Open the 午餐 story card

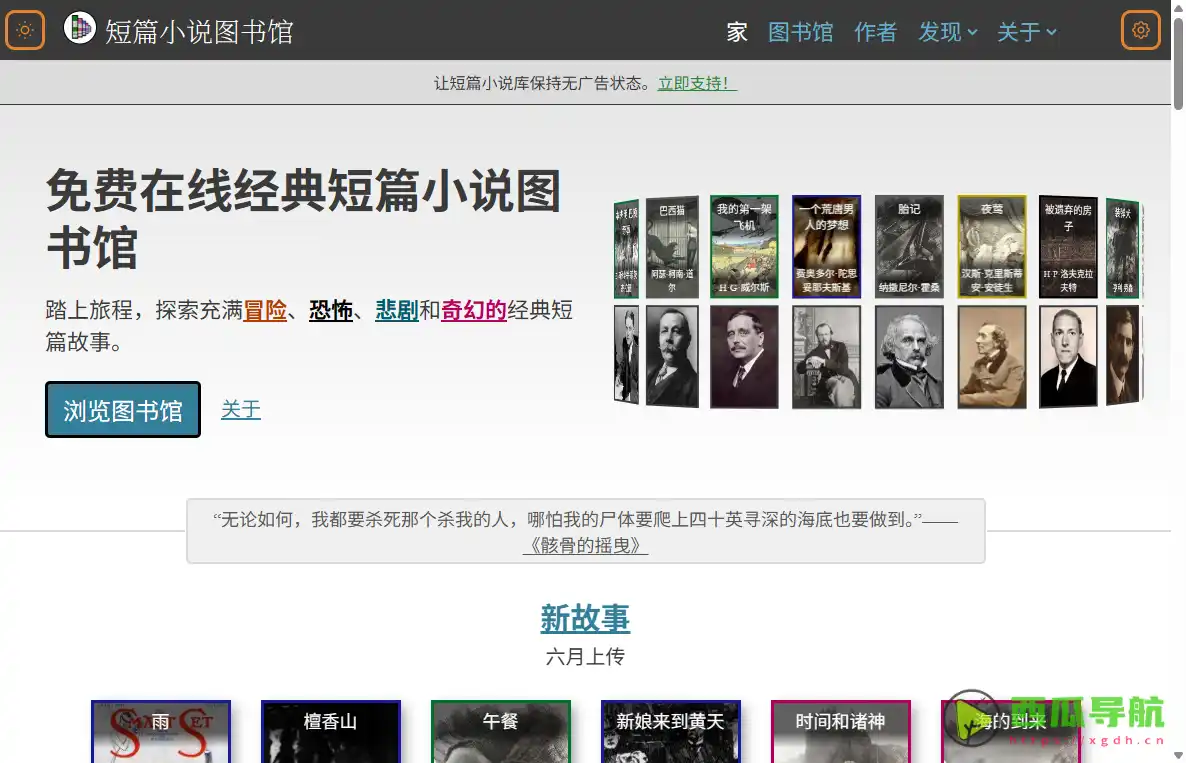coord(501,731)
